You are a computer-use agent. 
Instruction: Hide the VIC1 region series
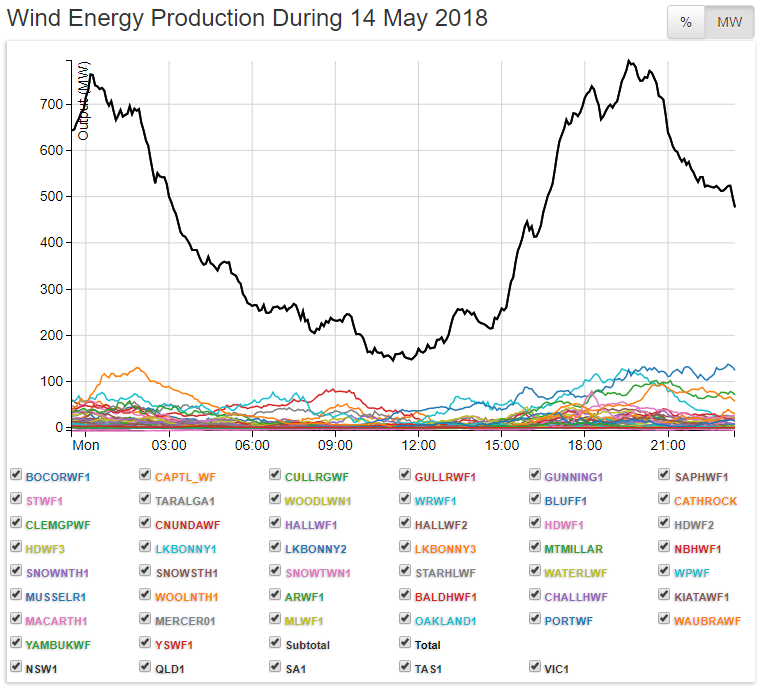[536, 668]
